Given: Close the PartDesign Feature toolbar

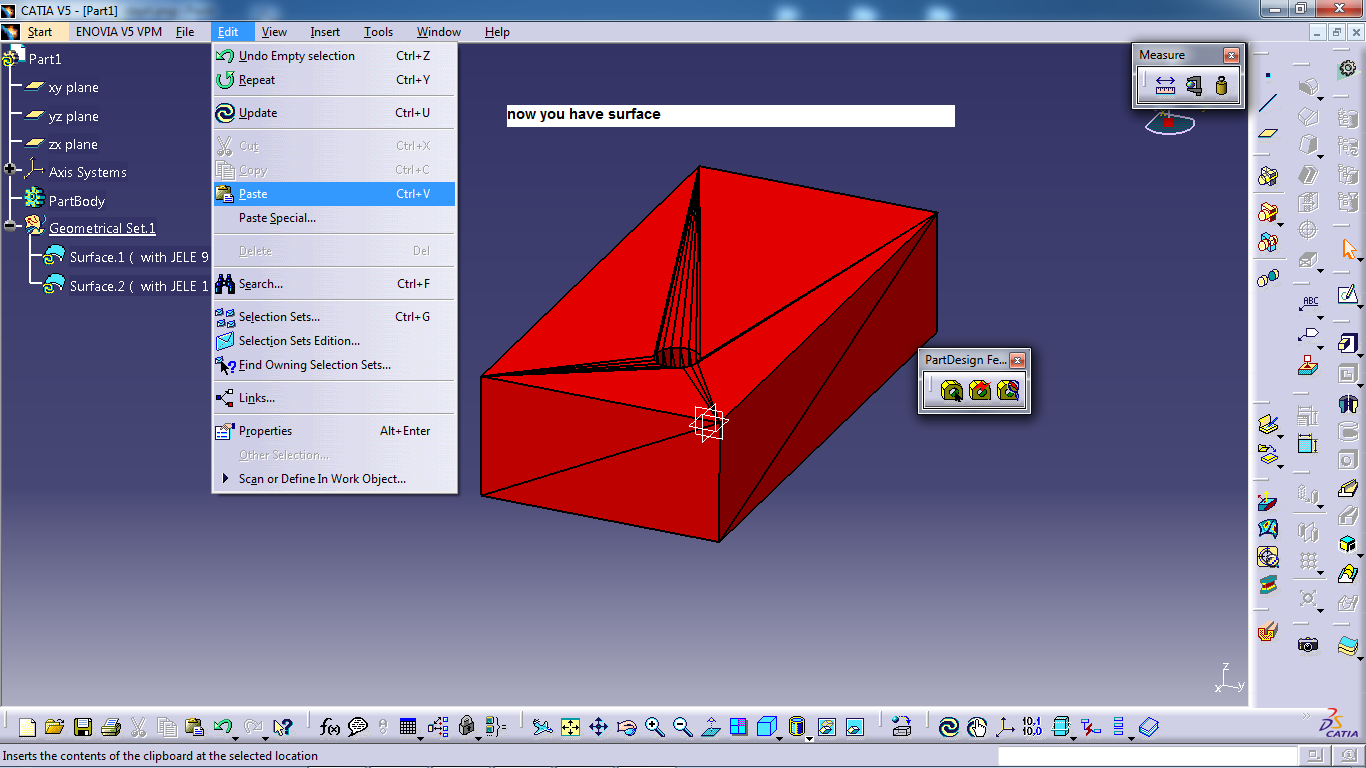Looking at the screenshot, I should (1017, 360).
